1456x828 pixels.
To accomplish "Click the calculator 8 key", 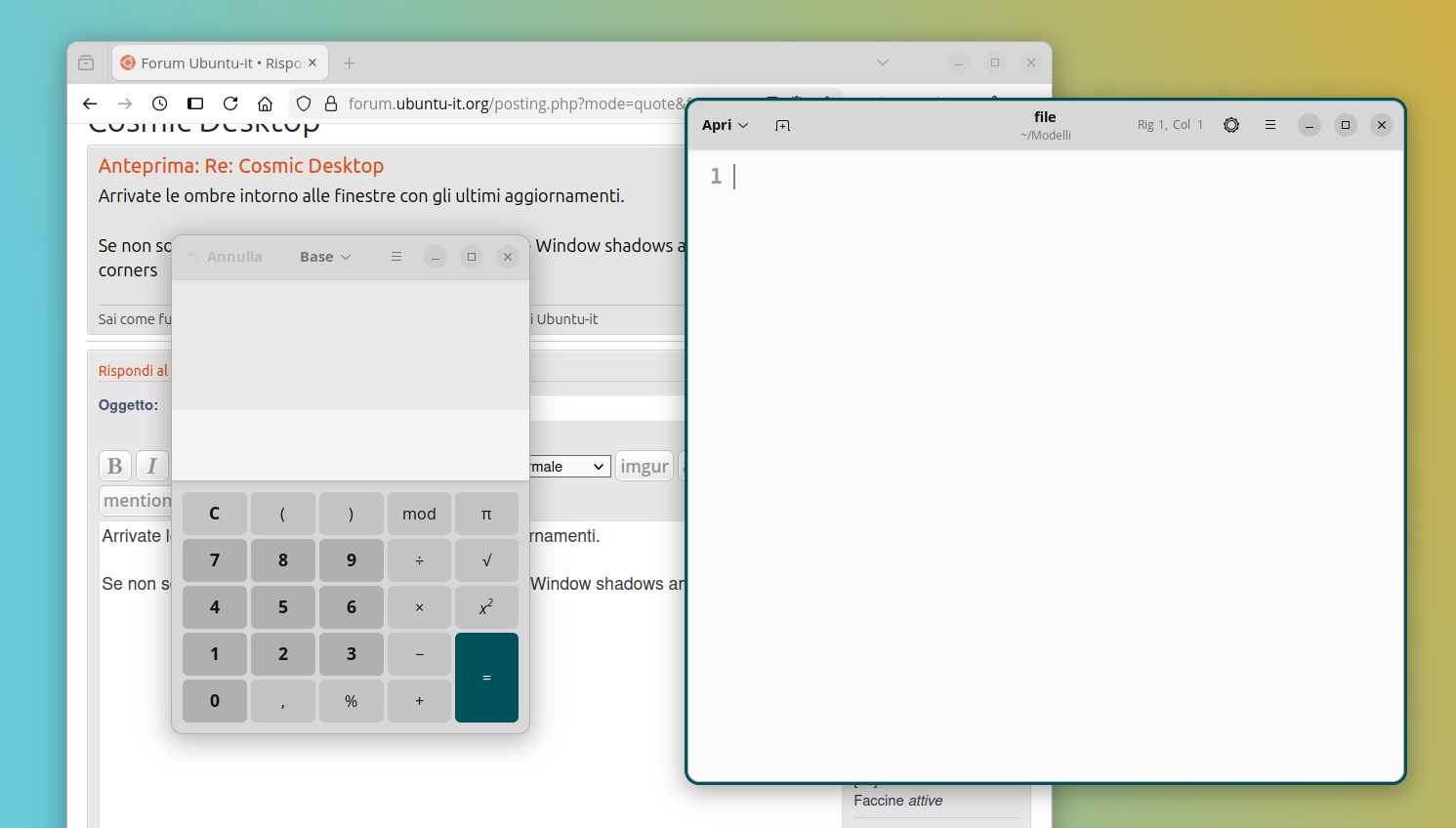I will coord(283,560).
